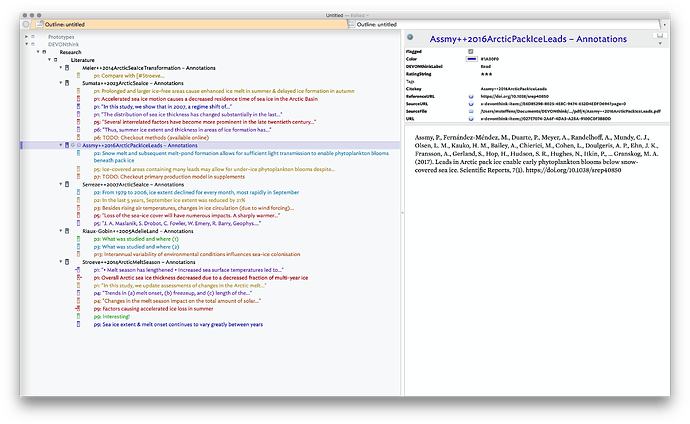
Task: Open the window title Edited dropdown
Action: click(x=360, y=15)
